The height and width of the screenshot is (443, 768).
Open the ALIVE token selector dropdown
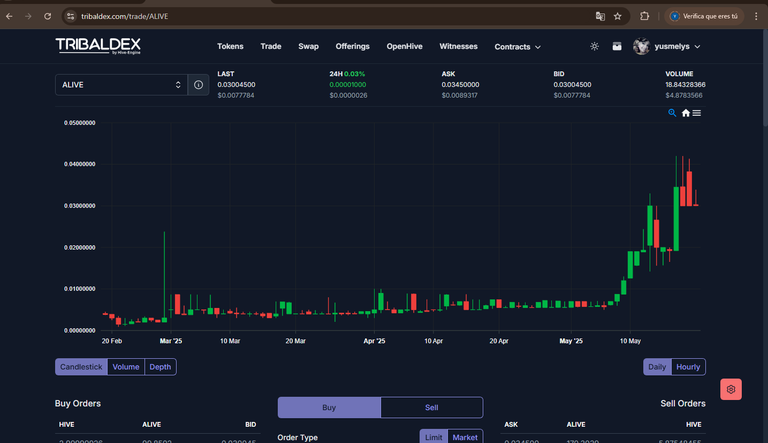pyautogui.click(x=121, y=85)
